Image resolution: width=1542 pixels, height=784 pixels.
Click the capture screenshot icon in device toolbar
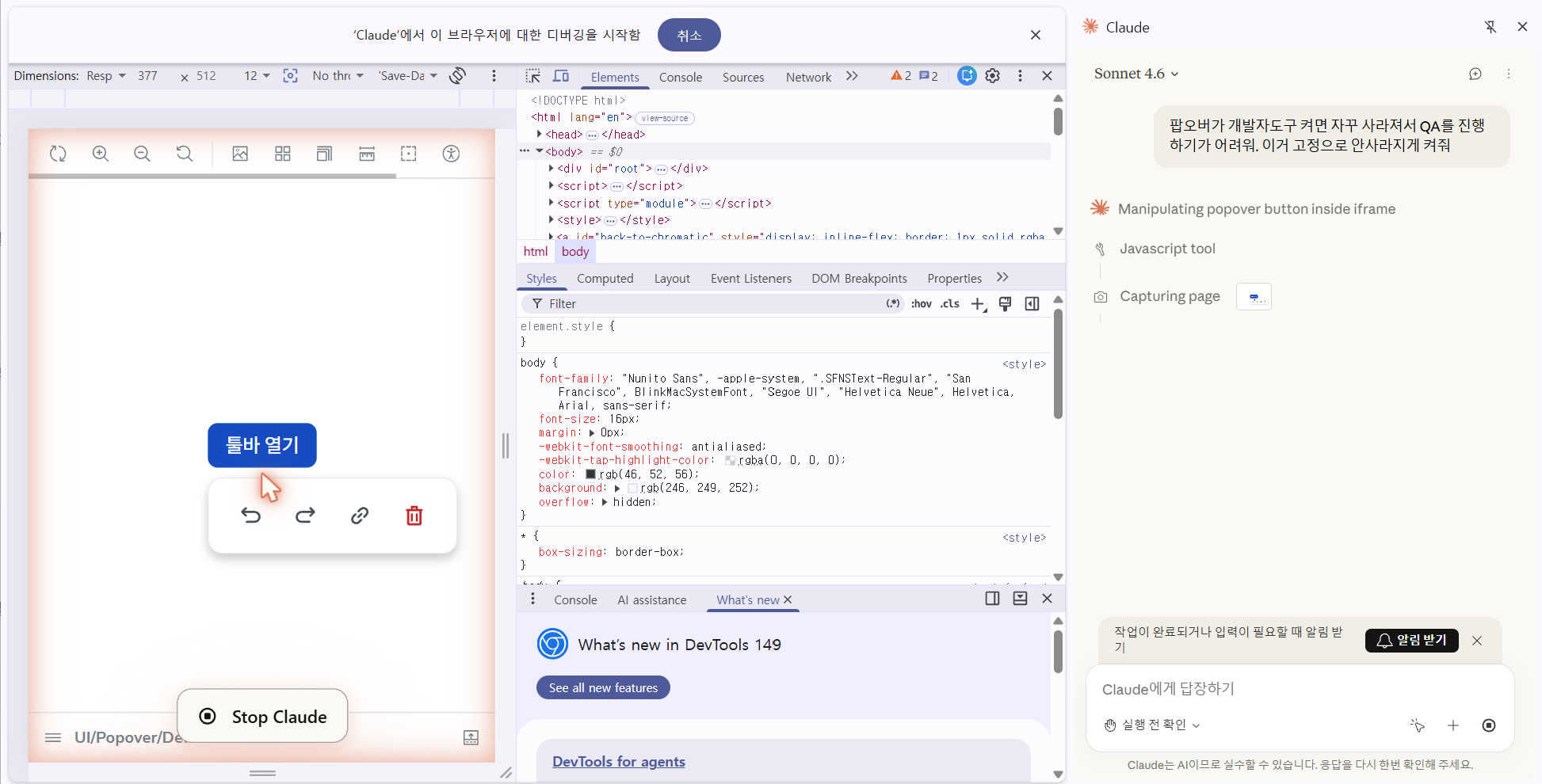pyautogui.click(x=291, y=76)
